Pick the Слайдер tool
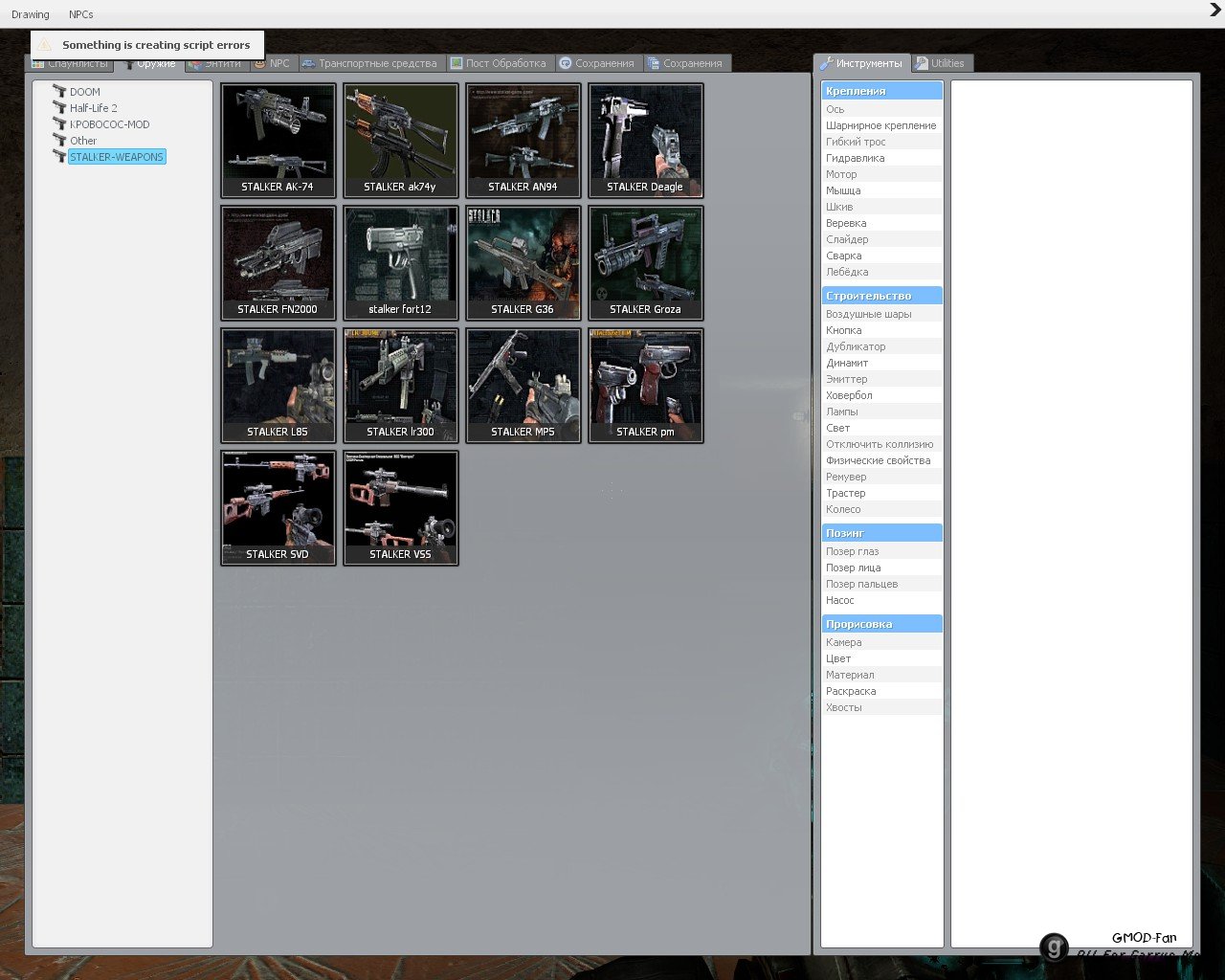This screenshot has height=980, width=1225. [881, 239]
